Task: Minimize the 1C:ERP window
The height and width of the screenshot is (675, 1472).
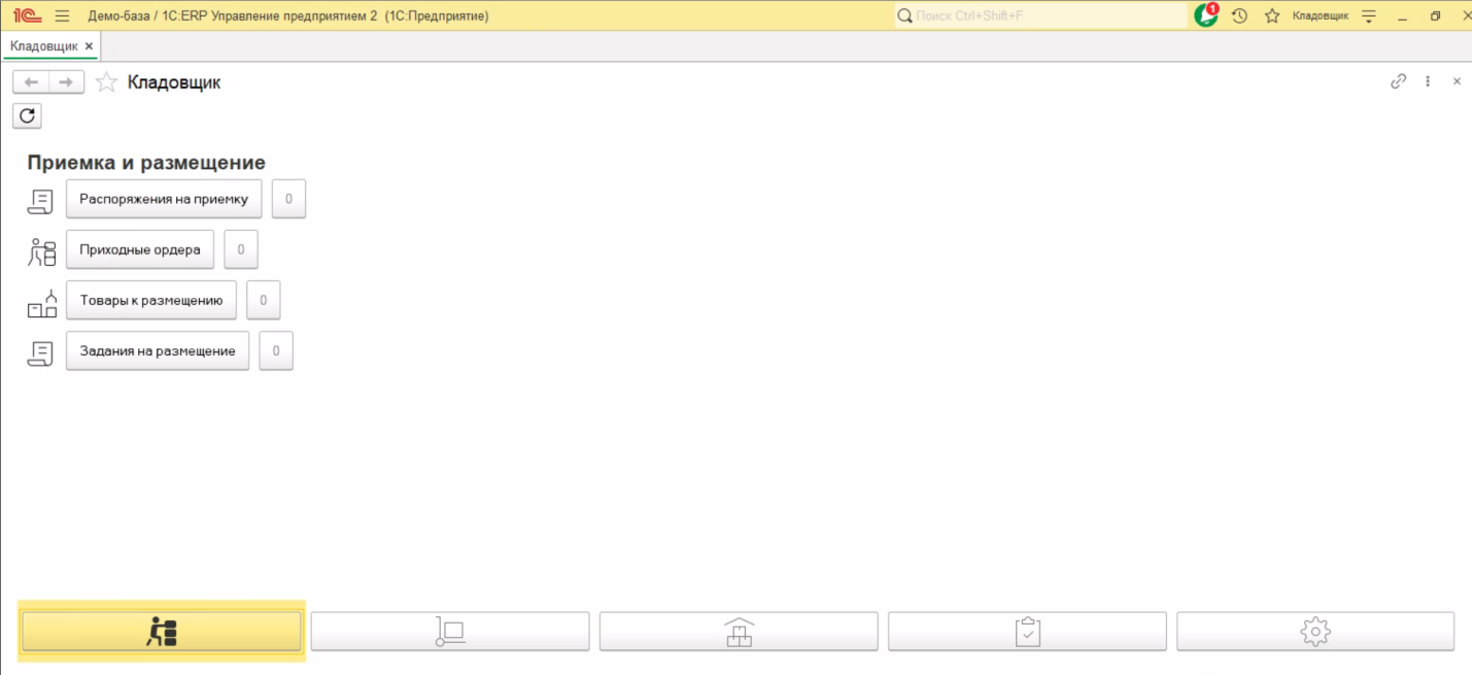Action: [x=1403, y=16]
